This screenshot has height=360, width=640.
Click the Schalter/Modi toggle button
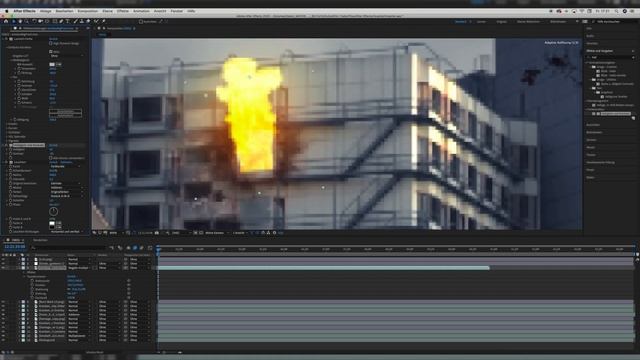tap(95, 352)
